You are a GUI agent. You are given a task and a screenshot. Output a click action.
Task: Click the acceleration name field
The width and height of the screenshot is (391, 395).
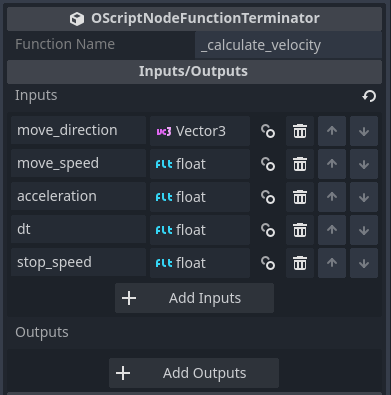pos(79,196)
